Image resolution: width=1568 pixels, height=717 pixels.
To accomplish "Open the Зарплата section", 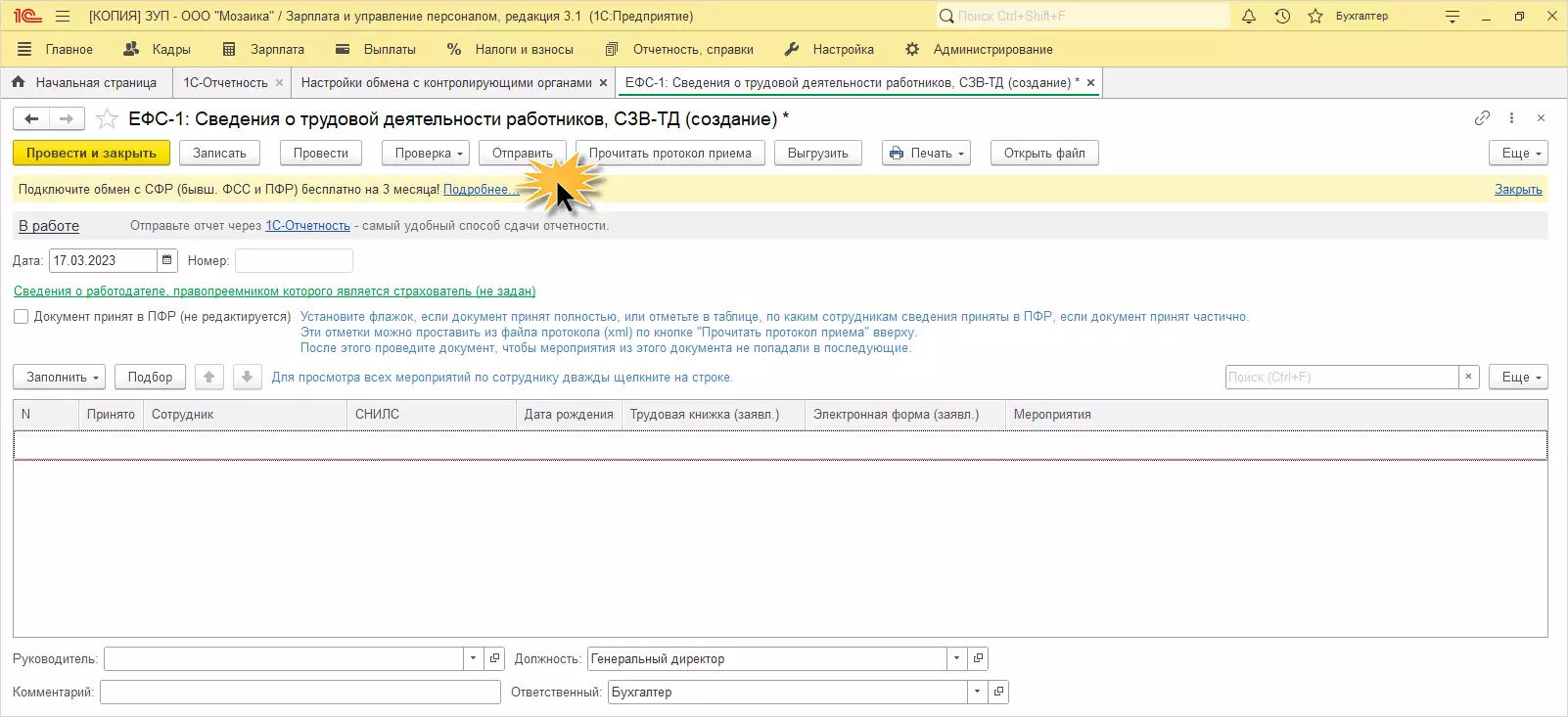I will coord(264,49).
